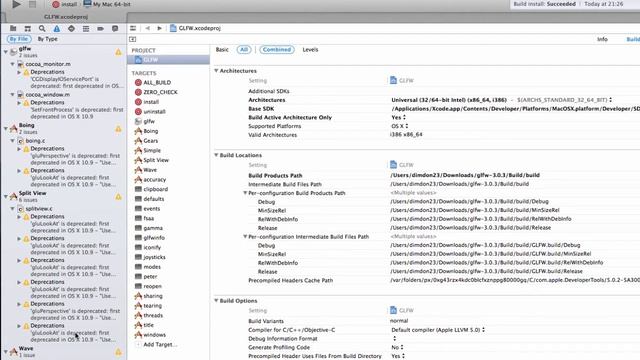Collapse the Architectures section
This screenshot has width=640, height=360.
216,71
